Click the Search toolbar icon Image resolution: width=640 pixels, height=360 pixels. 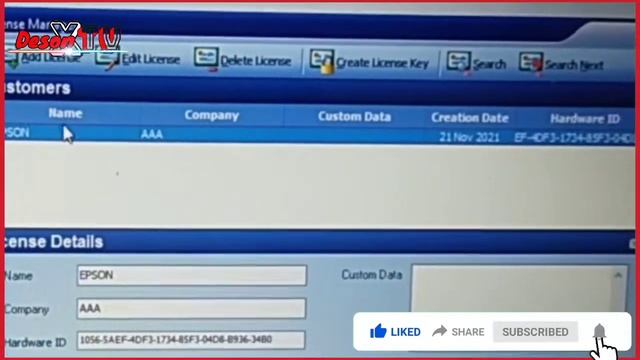459,62
